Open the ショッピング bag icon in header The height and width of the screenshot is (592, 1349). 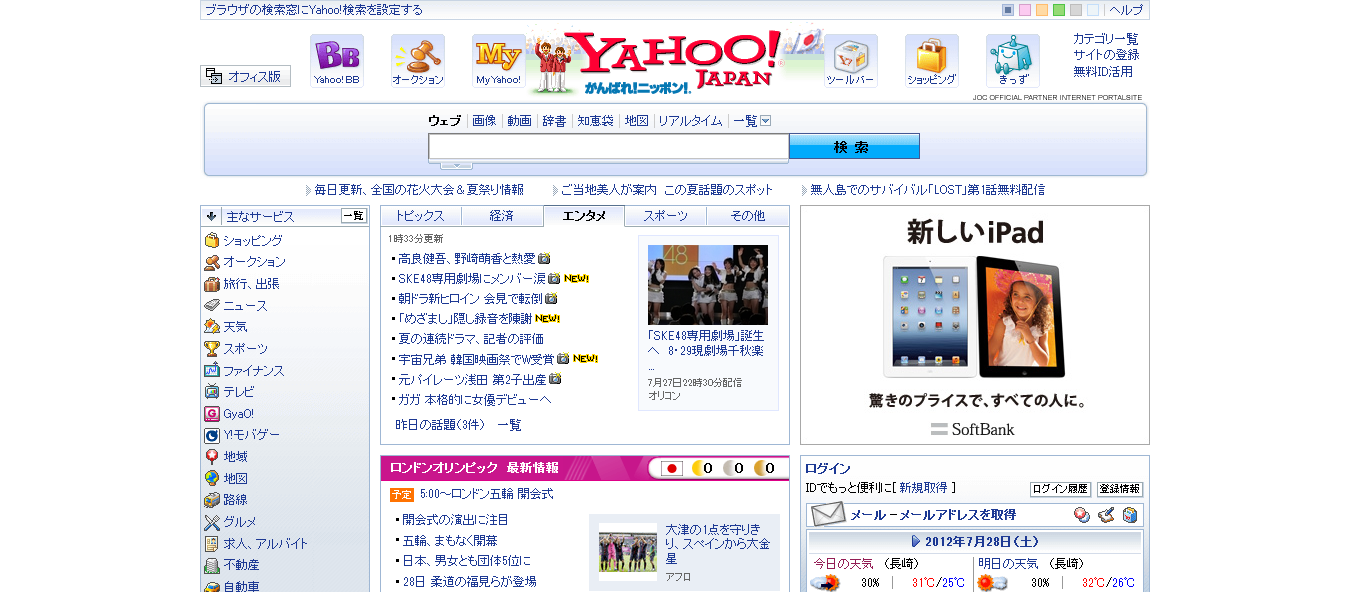click(x=932, y=61)
